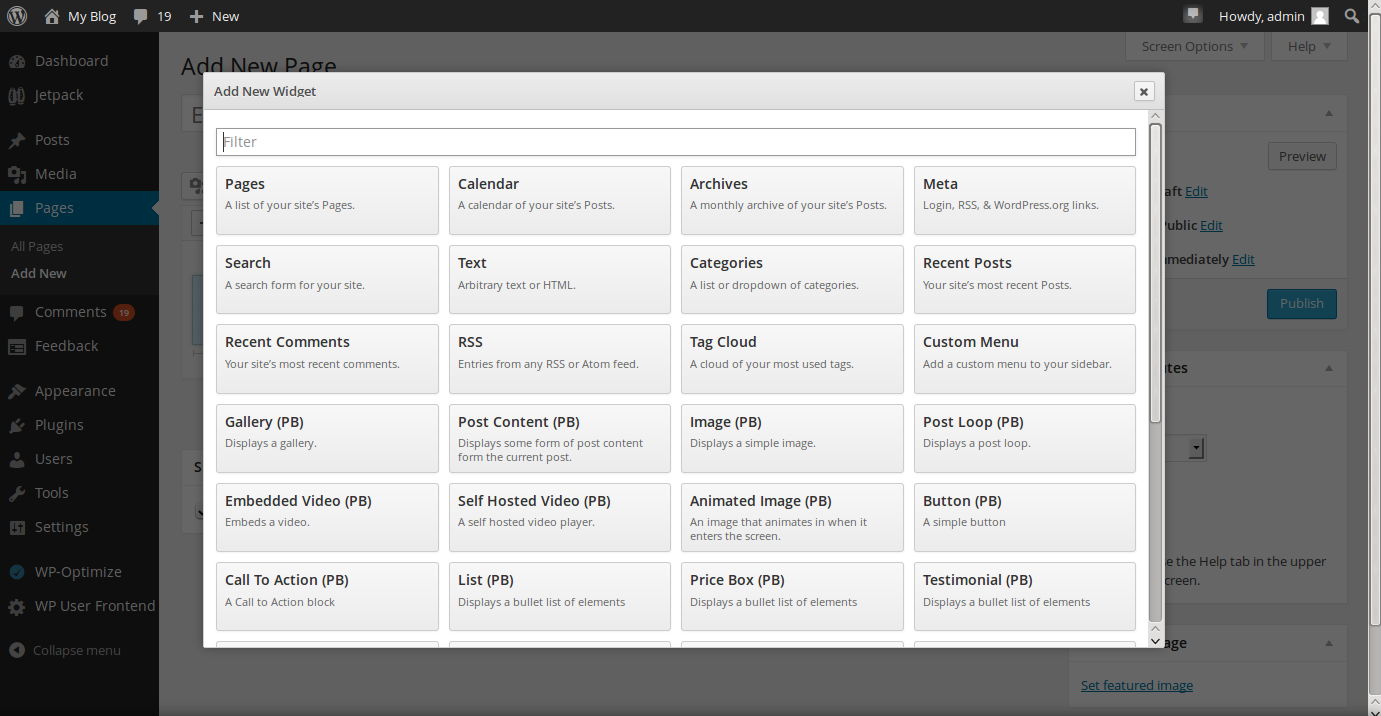Image resolution: width=1381 pixels, height=716 pixels.
Task: Add the Custom Menu widget
Action: pos(1025,359)
